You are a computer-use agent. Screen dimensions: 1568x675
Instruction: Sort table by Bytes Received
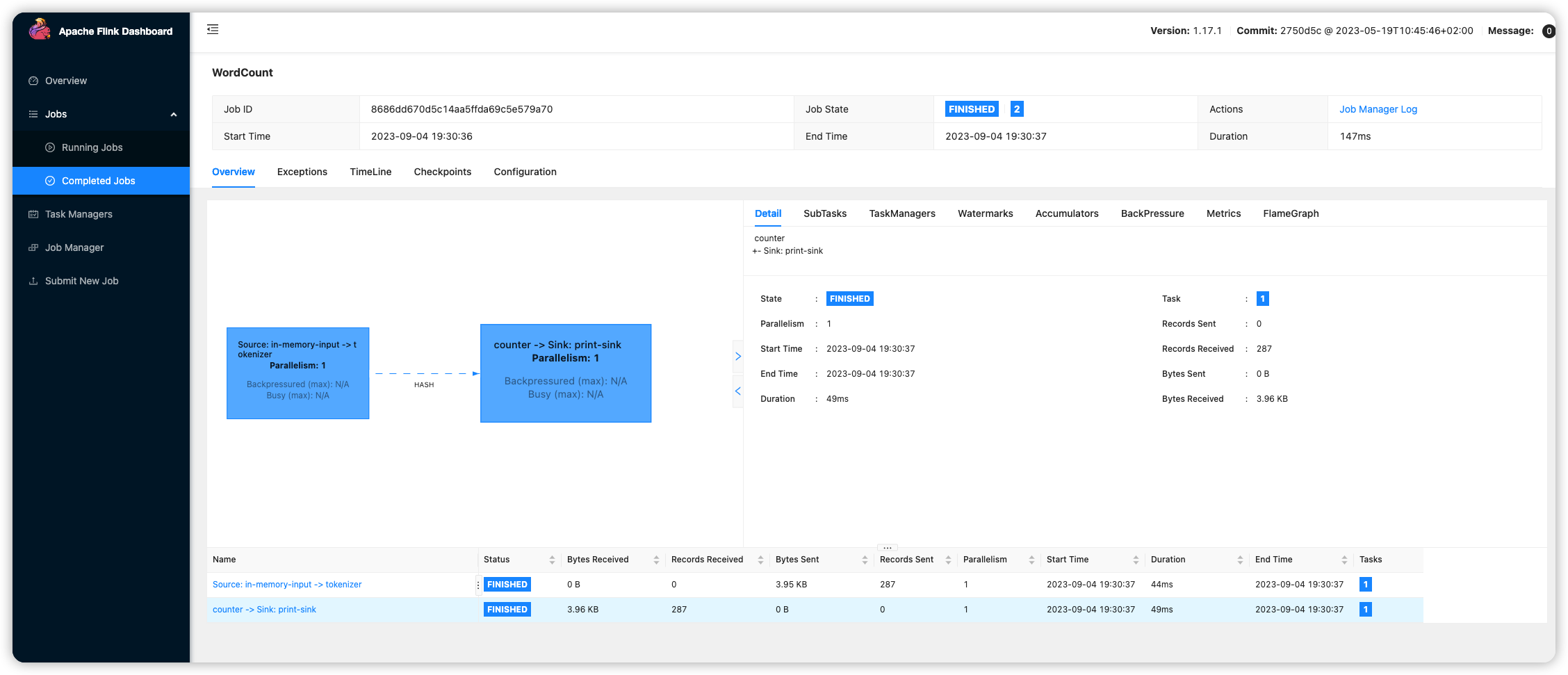tap(655, 560)
